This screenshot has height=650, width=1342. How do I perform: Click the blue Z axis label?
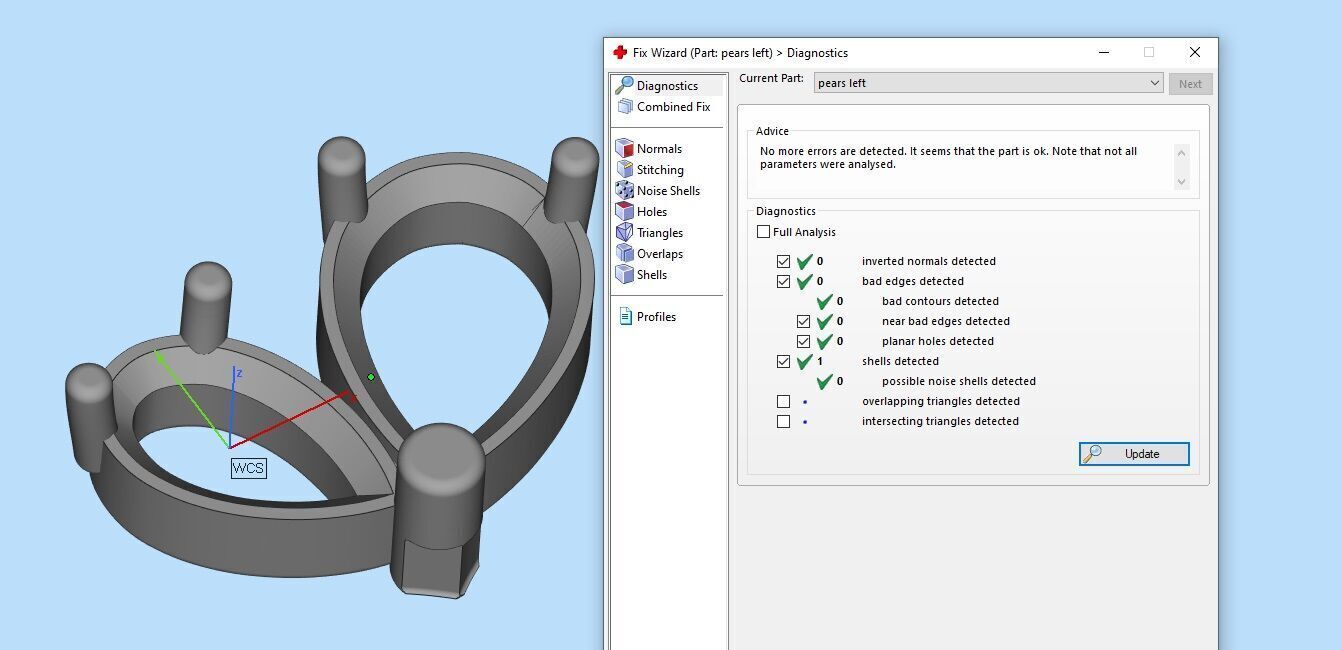[x=239, y=373]
